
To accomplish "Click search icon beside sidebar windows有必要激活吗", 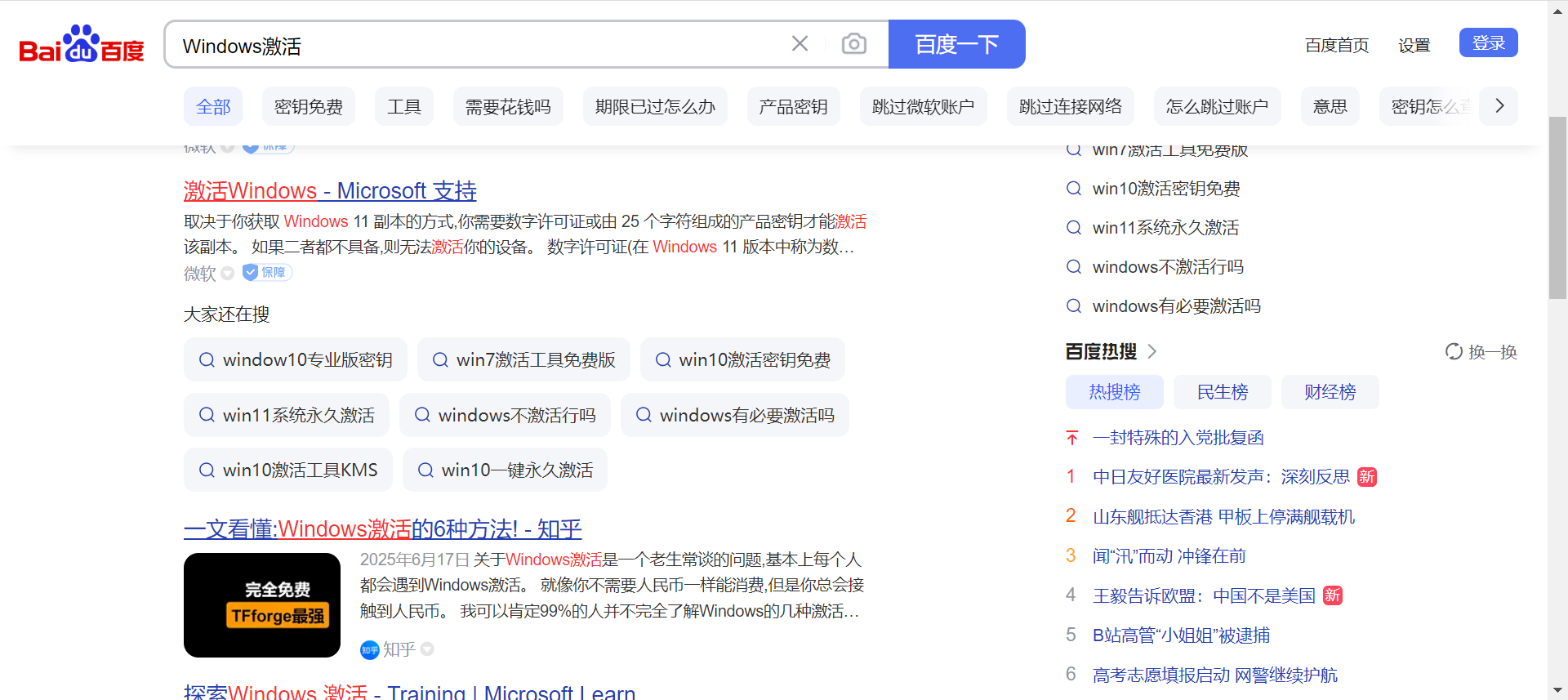I will 1074,306.
